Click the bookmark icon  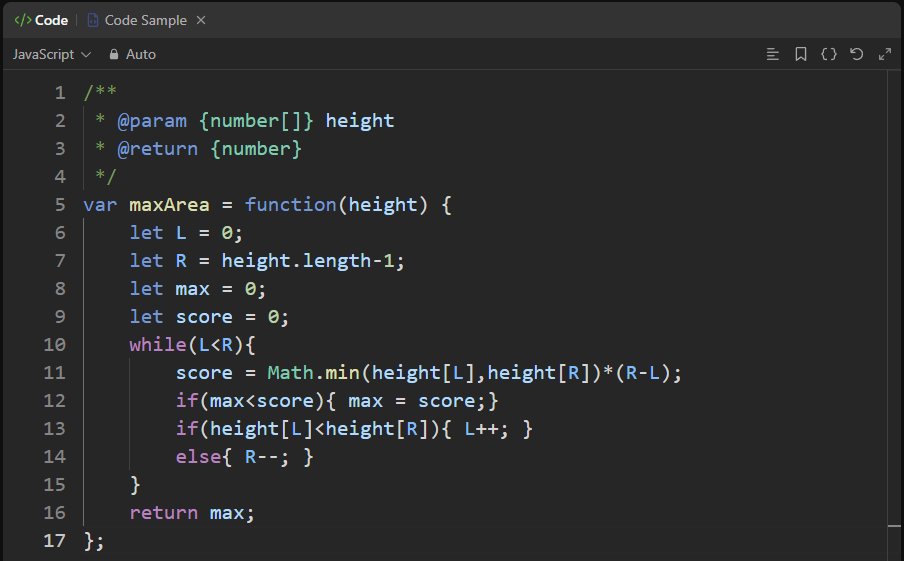[x=801, y=54]
